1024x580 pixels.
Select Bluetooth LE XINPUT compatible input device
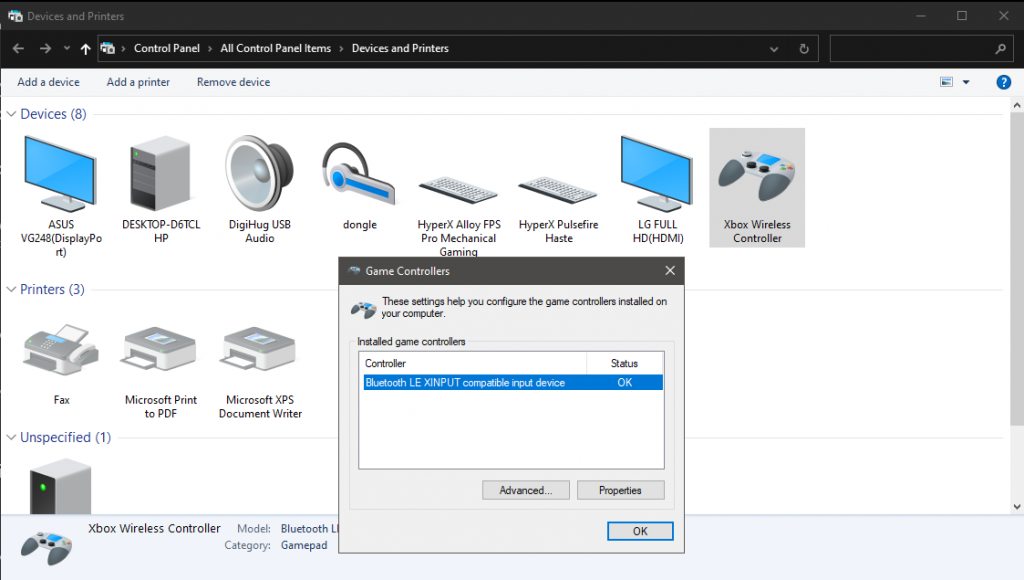513,383
